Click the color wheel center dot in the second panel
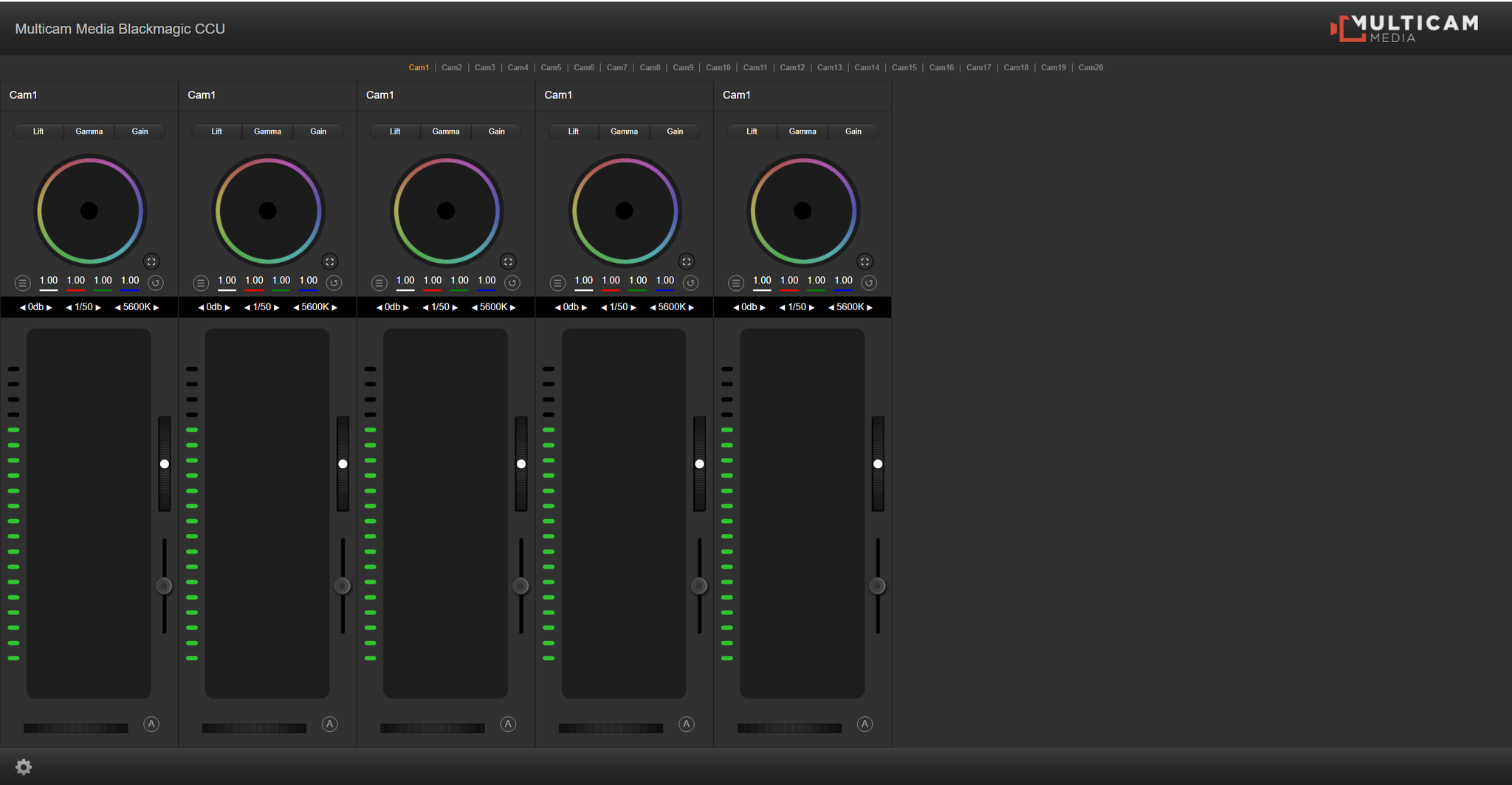This screenshot has width=1512, height=785. 267,211
